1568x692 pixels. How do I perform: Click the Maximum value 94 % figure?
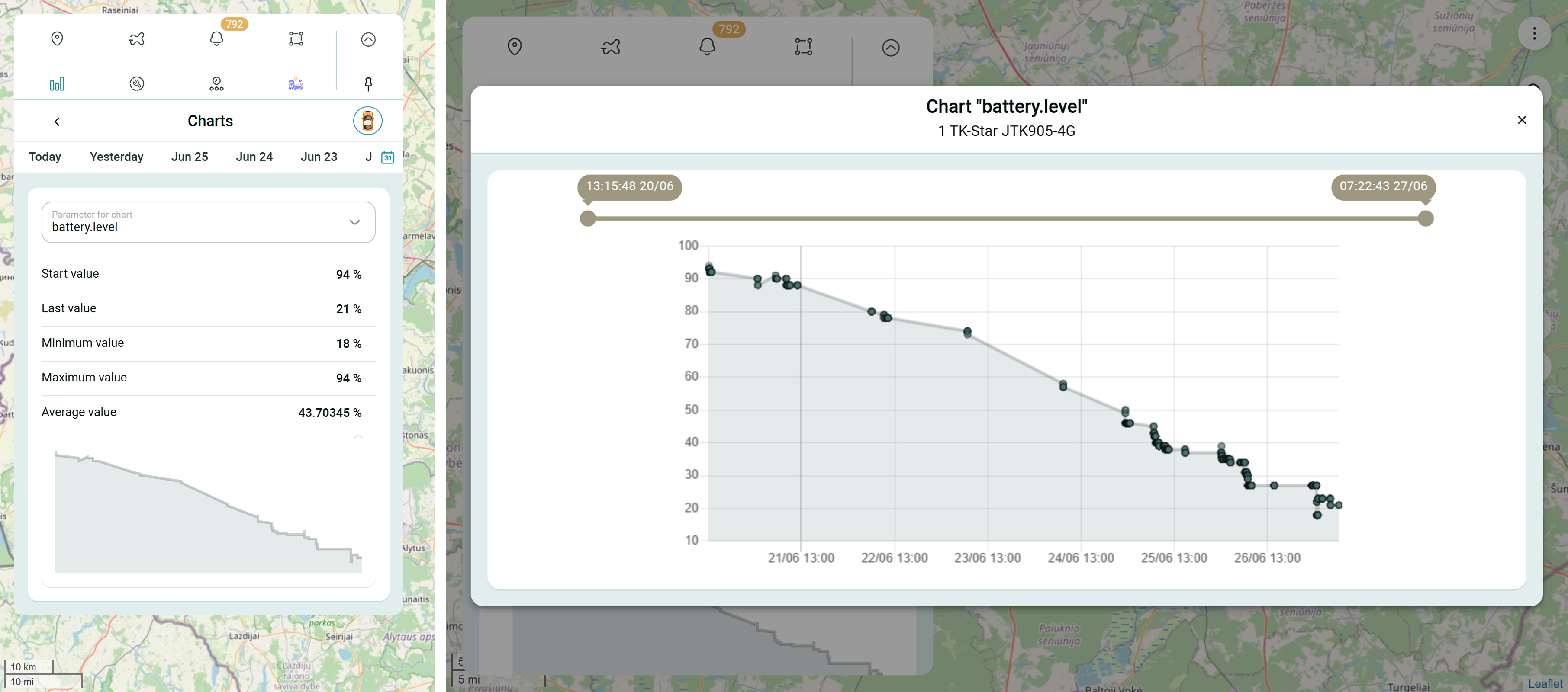349,378
